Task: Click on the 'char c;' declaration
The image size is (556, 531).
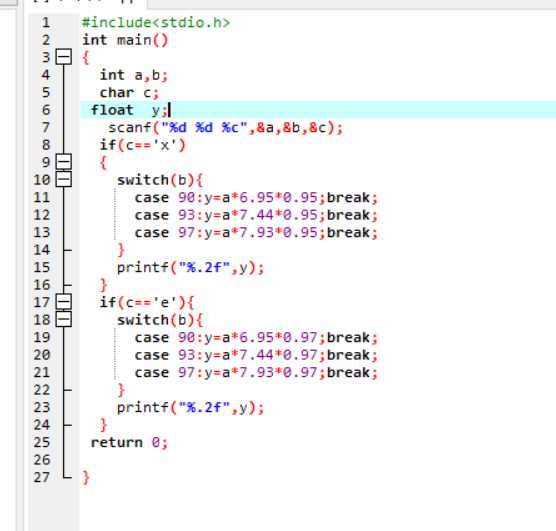Action: [x=129, y=93]
